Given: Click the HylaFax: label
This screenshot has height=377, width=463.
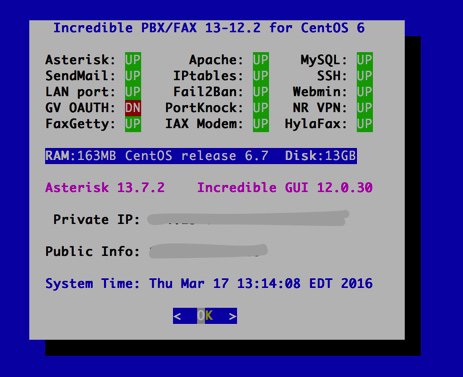Looking at the screenshot, I should (x=316, y=124).
